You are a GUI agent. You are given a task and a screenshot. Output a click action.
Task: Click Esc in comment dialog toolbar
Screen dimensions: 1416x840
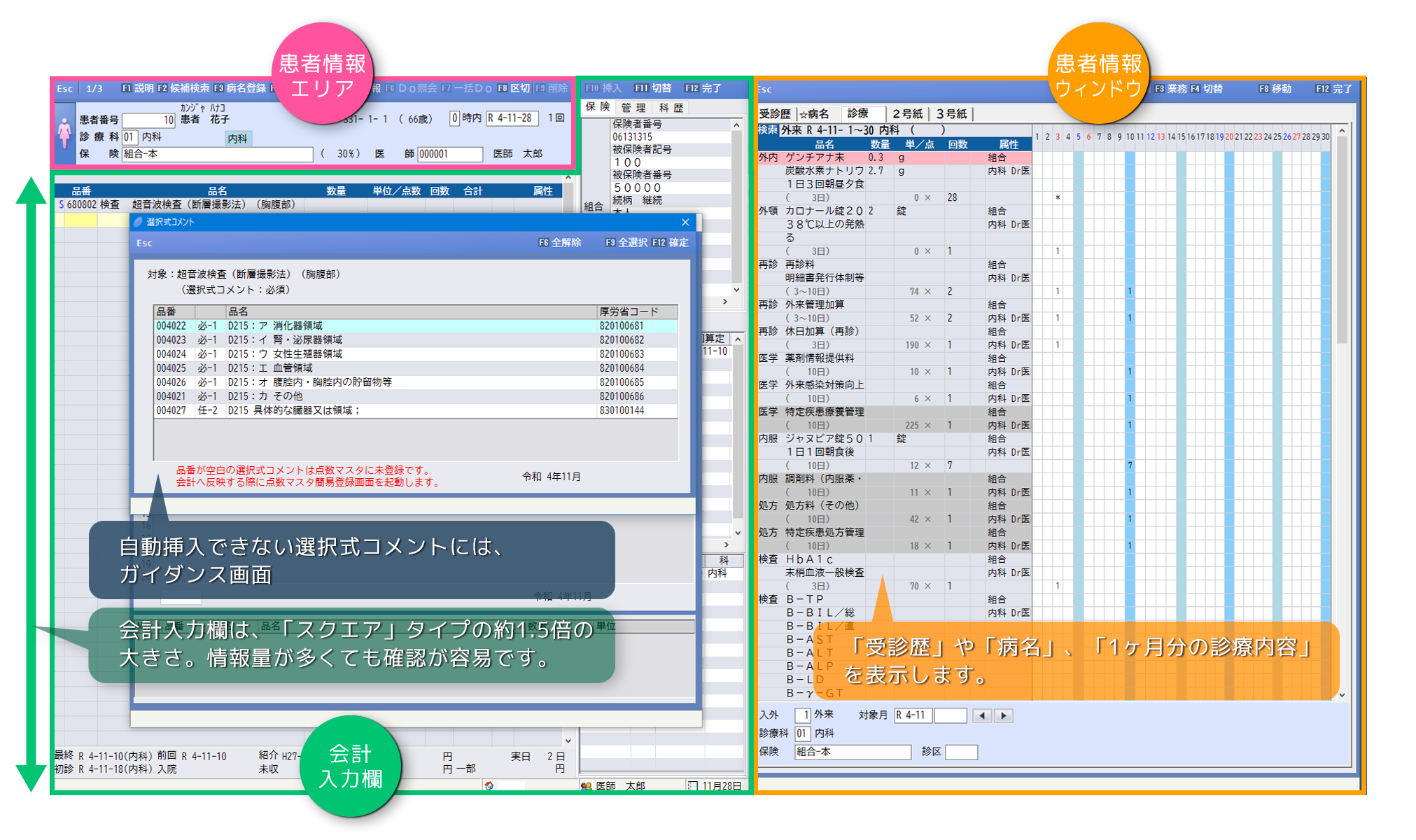point(144,243)
